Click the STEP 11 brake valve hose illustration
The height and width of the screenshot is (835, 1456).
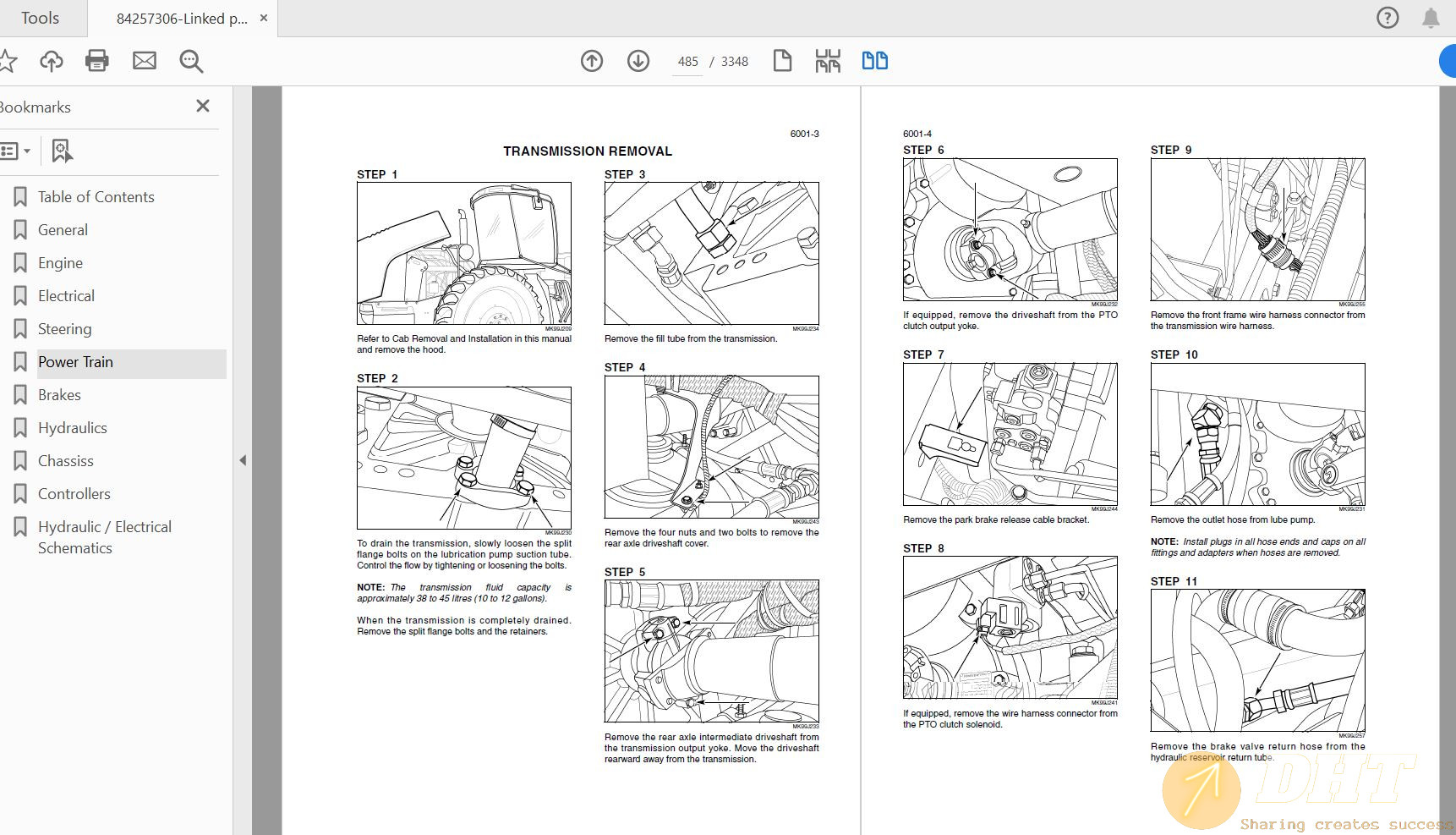(1258, 660)
